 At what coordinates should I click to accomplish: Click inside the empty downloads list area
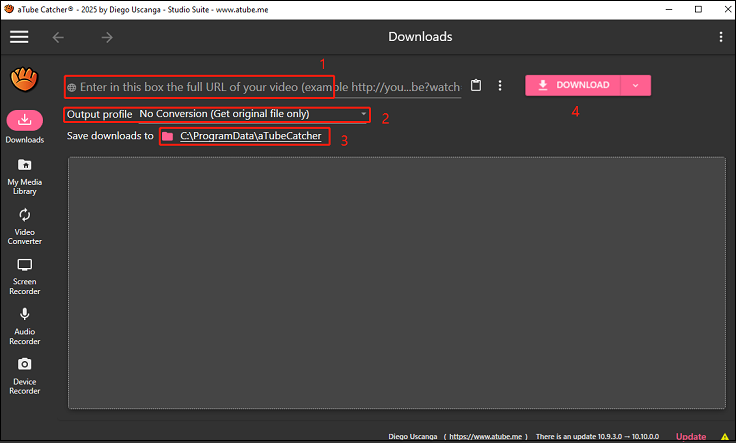click(x=397, y=283)
